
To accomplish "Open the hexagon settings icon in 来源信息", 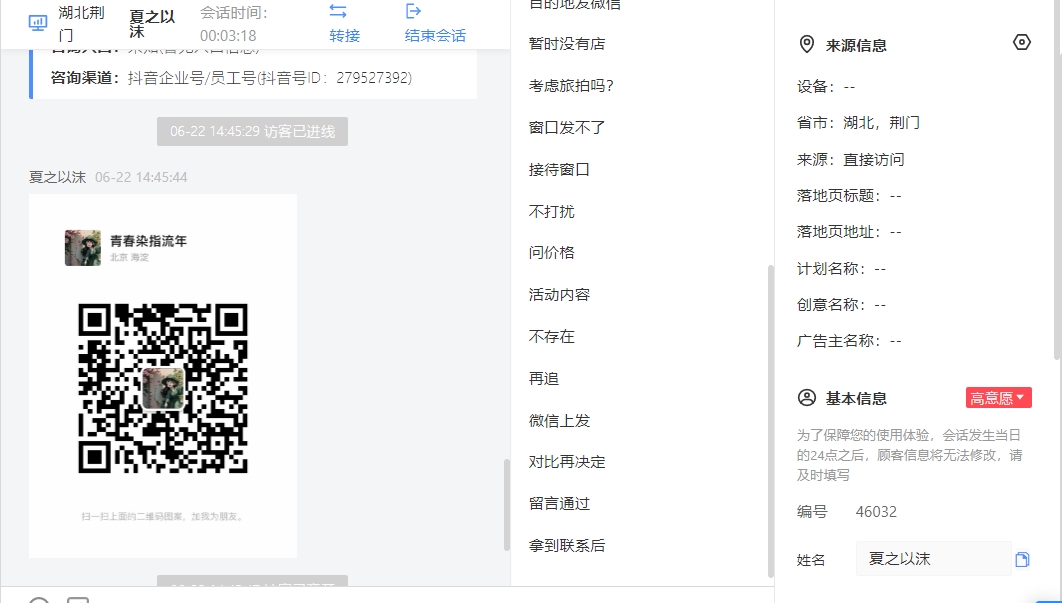I will tap(1021, 43).
